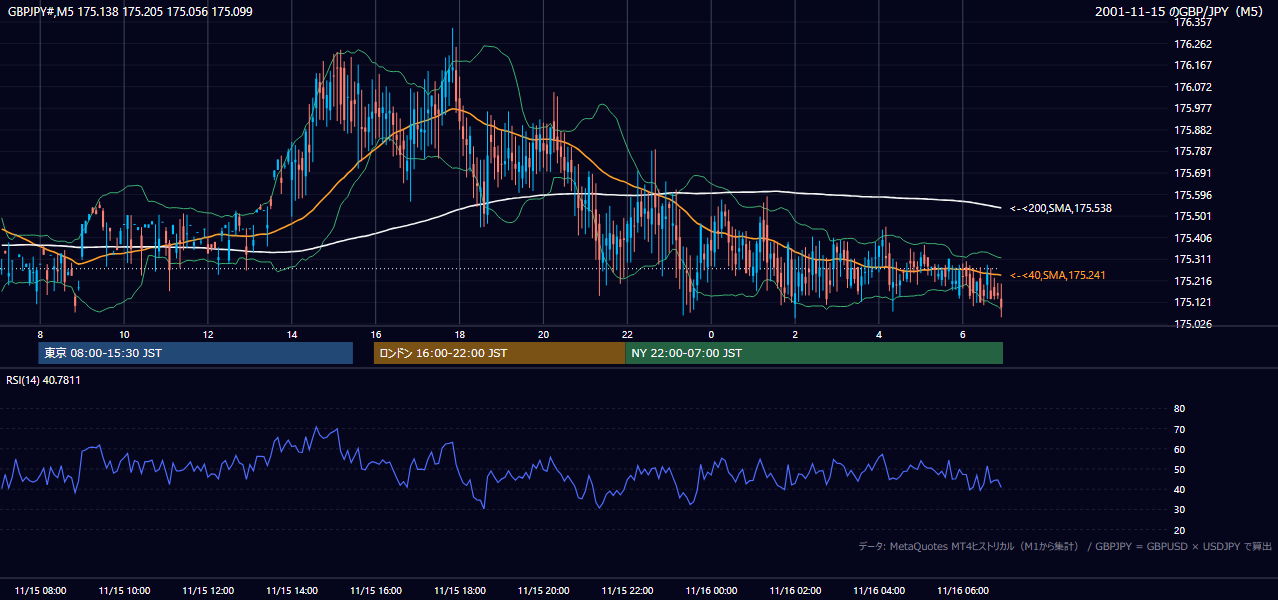Click the 11/15 16:00 date axis label
Screen dimensions: 1278x600
point(376,590)
